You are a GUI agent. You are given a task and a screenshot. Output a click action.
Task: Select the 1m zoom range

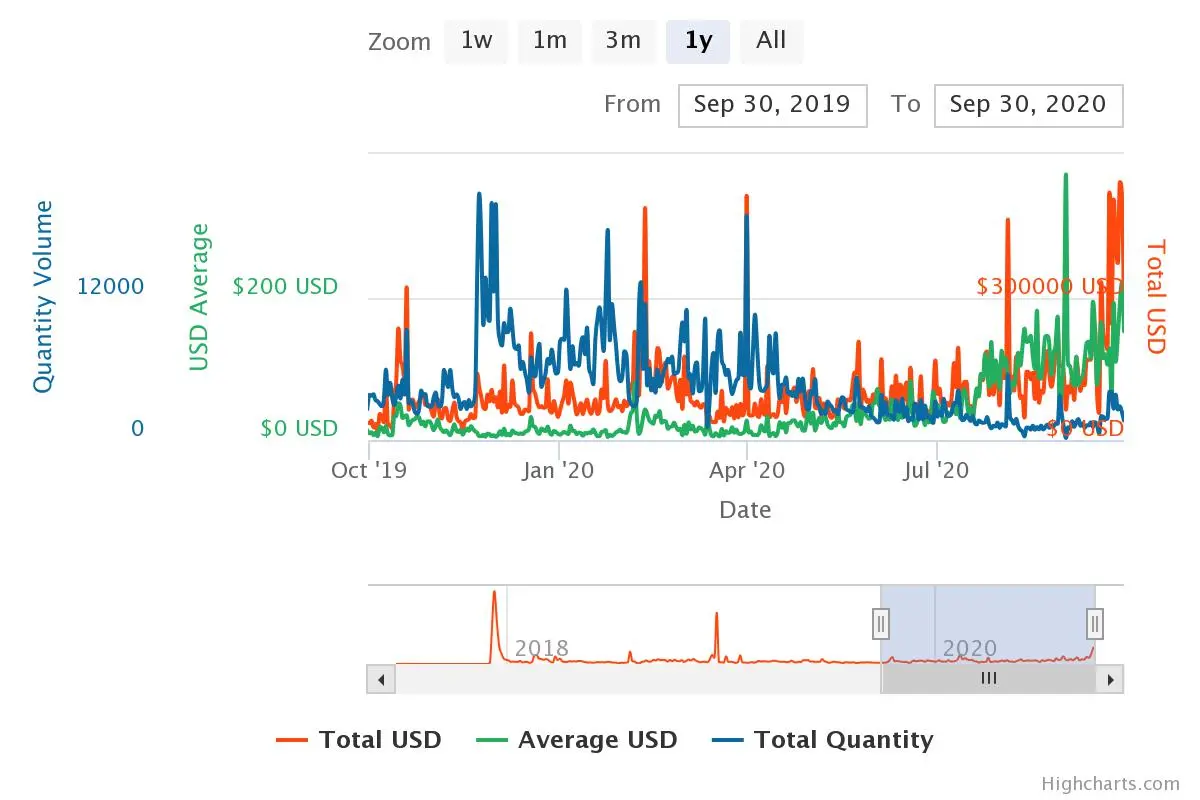click(550, 41)
